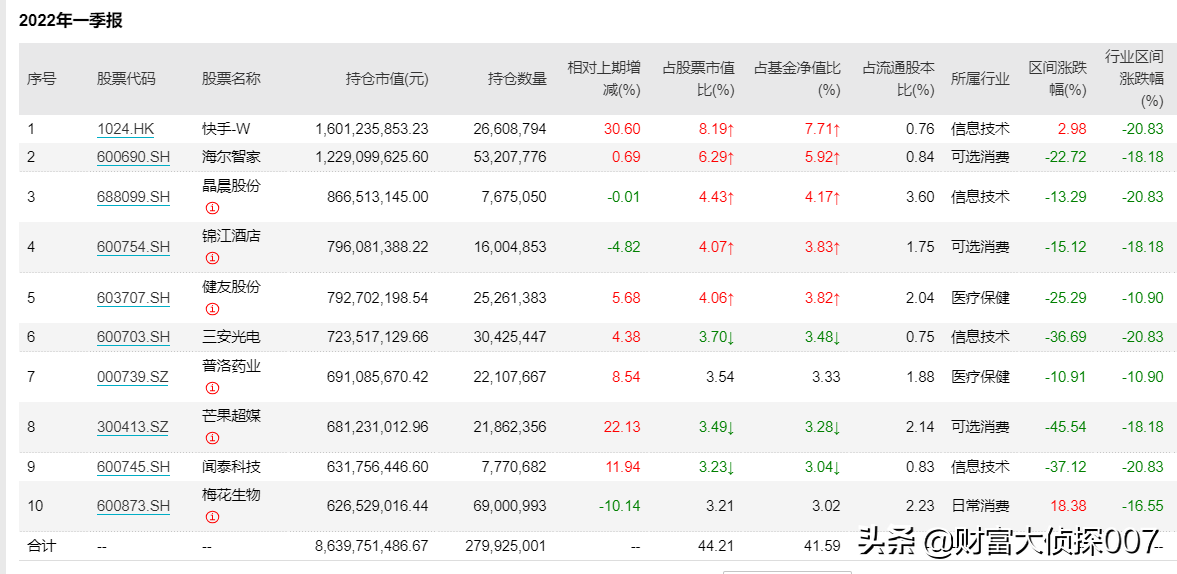This screenshot has height=574, width=1177.
Task: Click total quantity 279,925,001
Action: tap(507, 546)
